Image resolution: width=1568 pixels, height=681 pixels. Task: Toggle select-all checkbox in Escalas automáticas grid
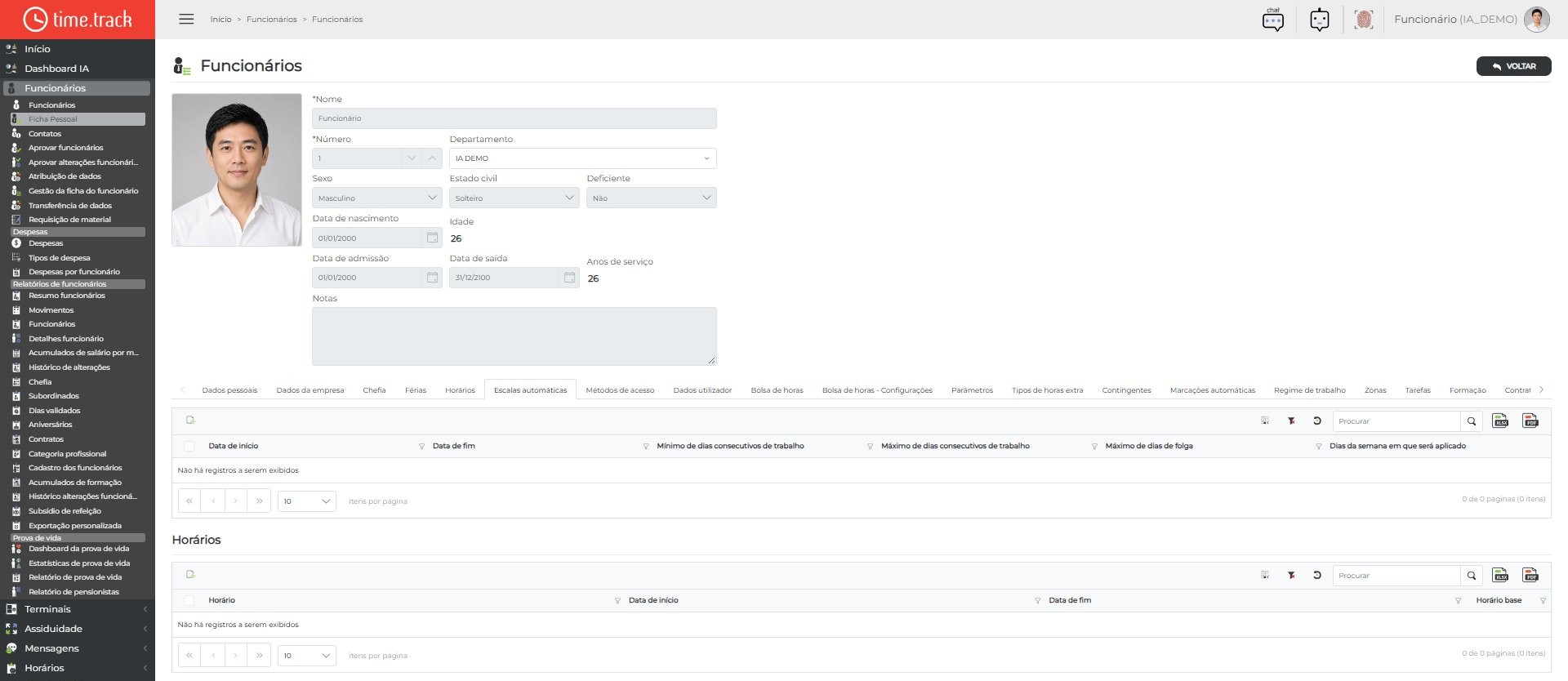tap(189, 446)
